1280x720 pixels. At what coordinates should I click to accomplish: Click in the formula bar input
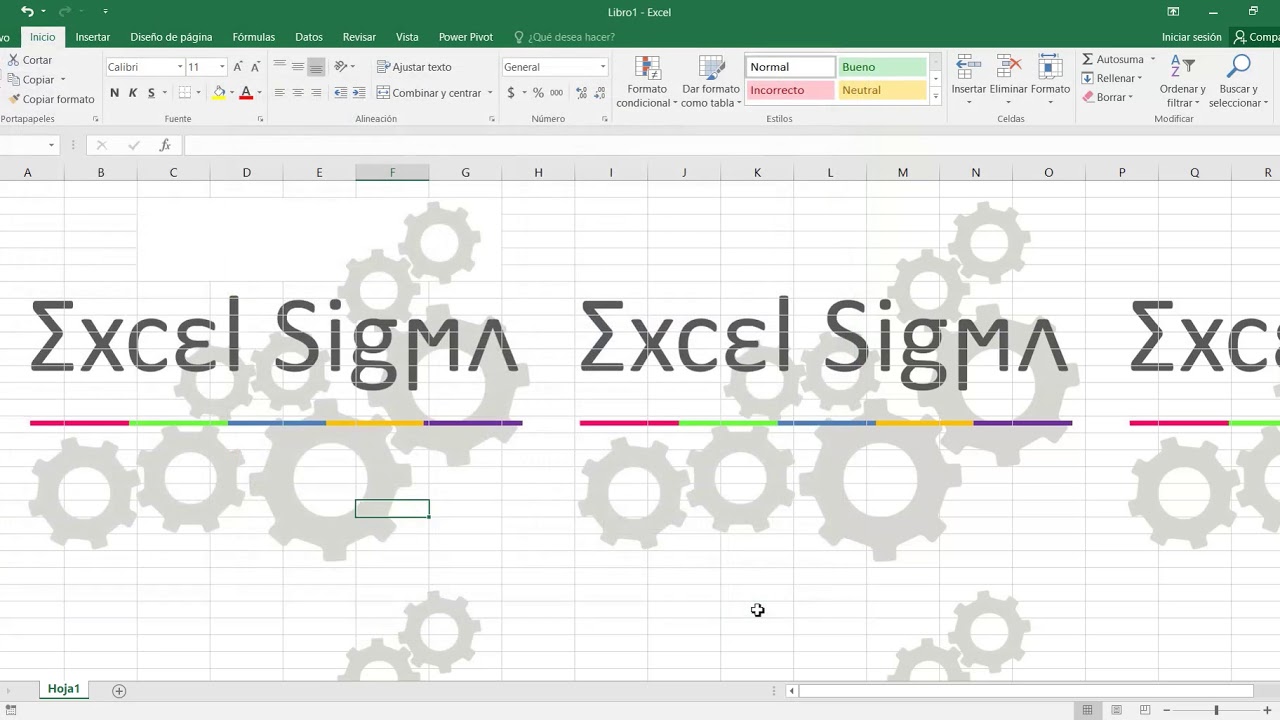[x=730, y=145]
